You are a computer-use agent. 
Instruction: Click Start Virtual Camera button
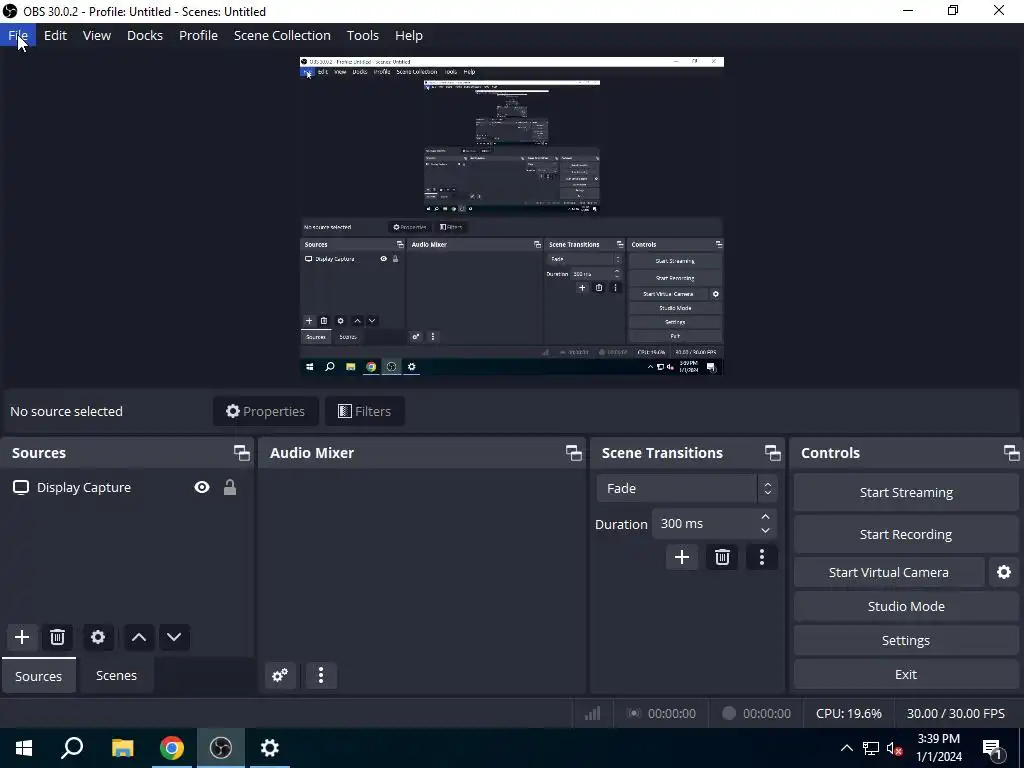(x=889, y=572)
